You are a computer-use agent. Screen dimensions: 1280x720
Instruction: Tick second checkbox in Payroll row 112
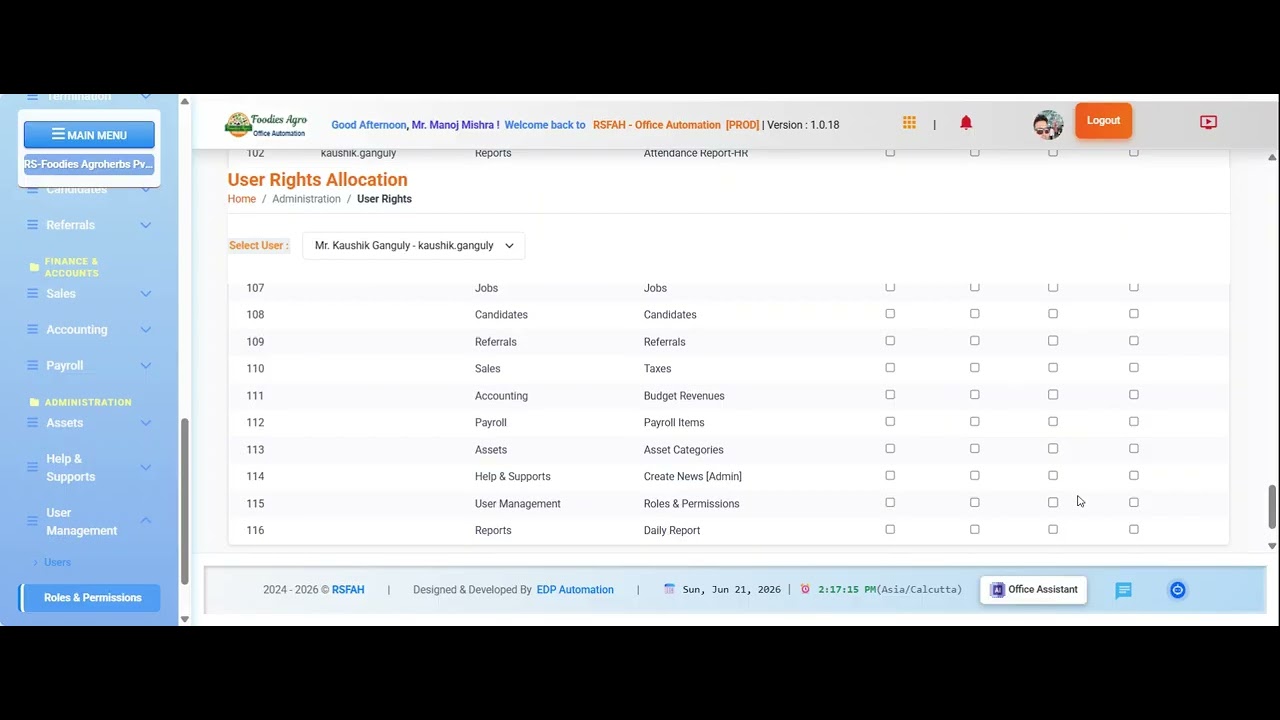point(975,422)
